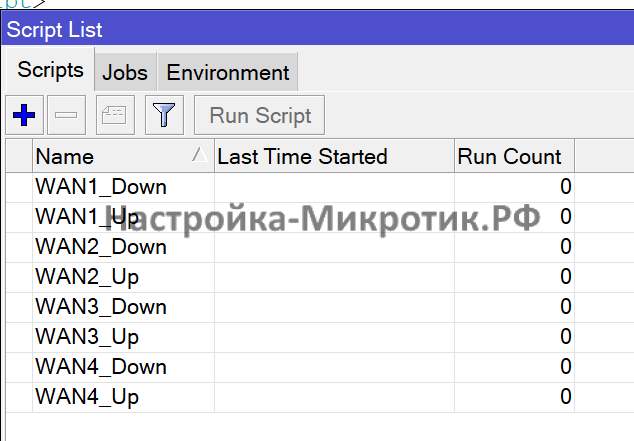This screenshot has width=634, height=441.
Task: Choose the WAN3_Down script
Action: click(101, 306)
